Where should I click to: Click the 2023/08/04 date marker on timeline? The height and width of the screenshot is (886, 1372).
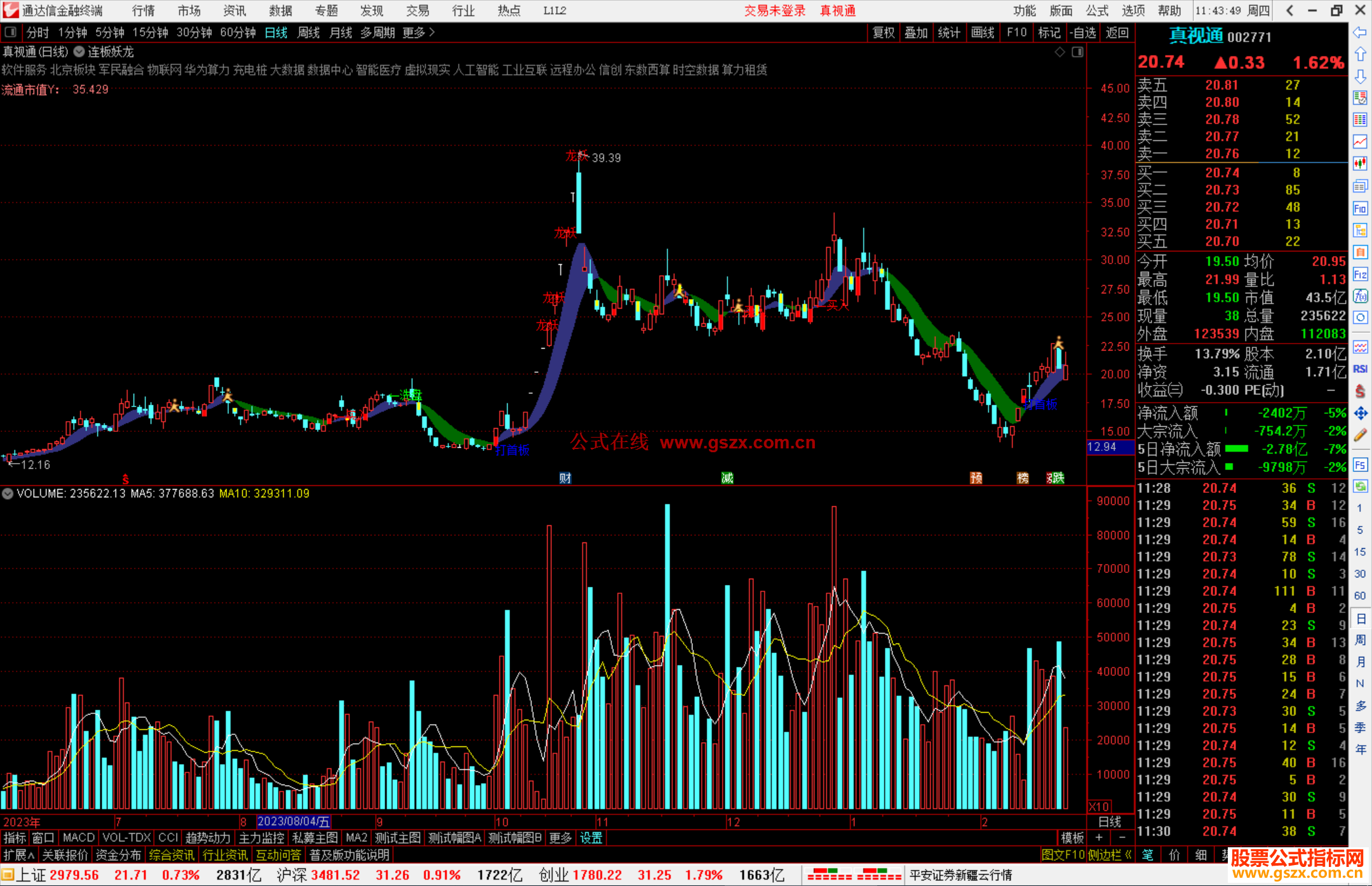[x=293, y=821]
